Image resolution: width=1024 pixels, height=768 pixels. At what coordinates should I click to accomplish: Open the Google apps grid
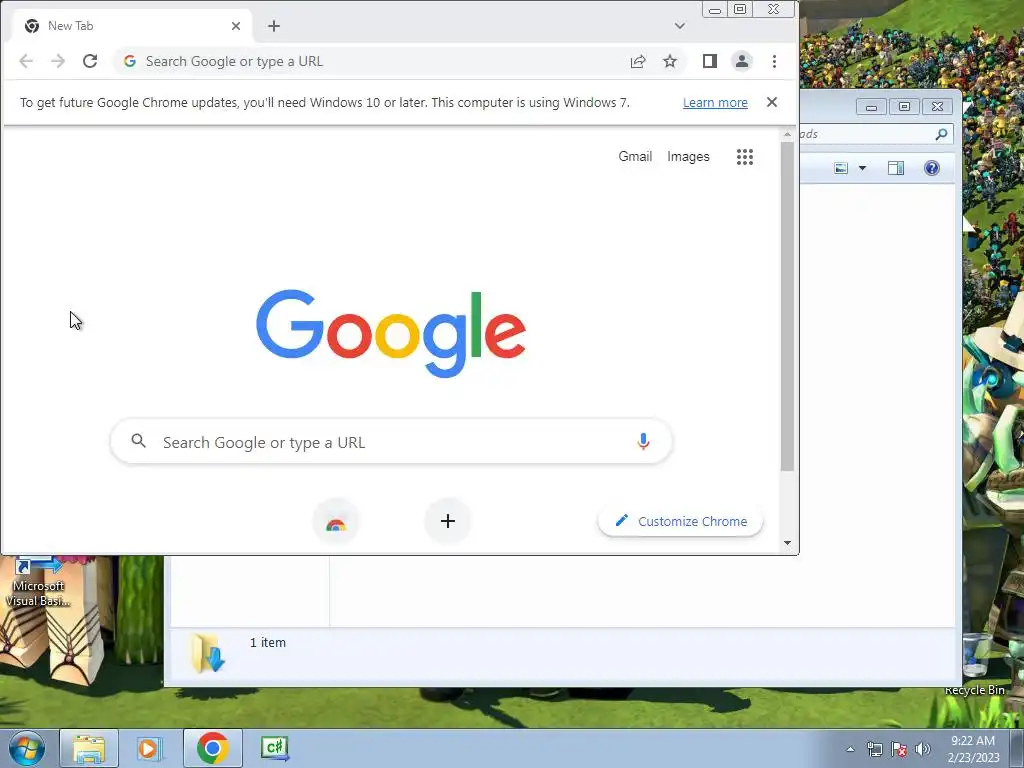pyautogui.click(x=745, y=157)
